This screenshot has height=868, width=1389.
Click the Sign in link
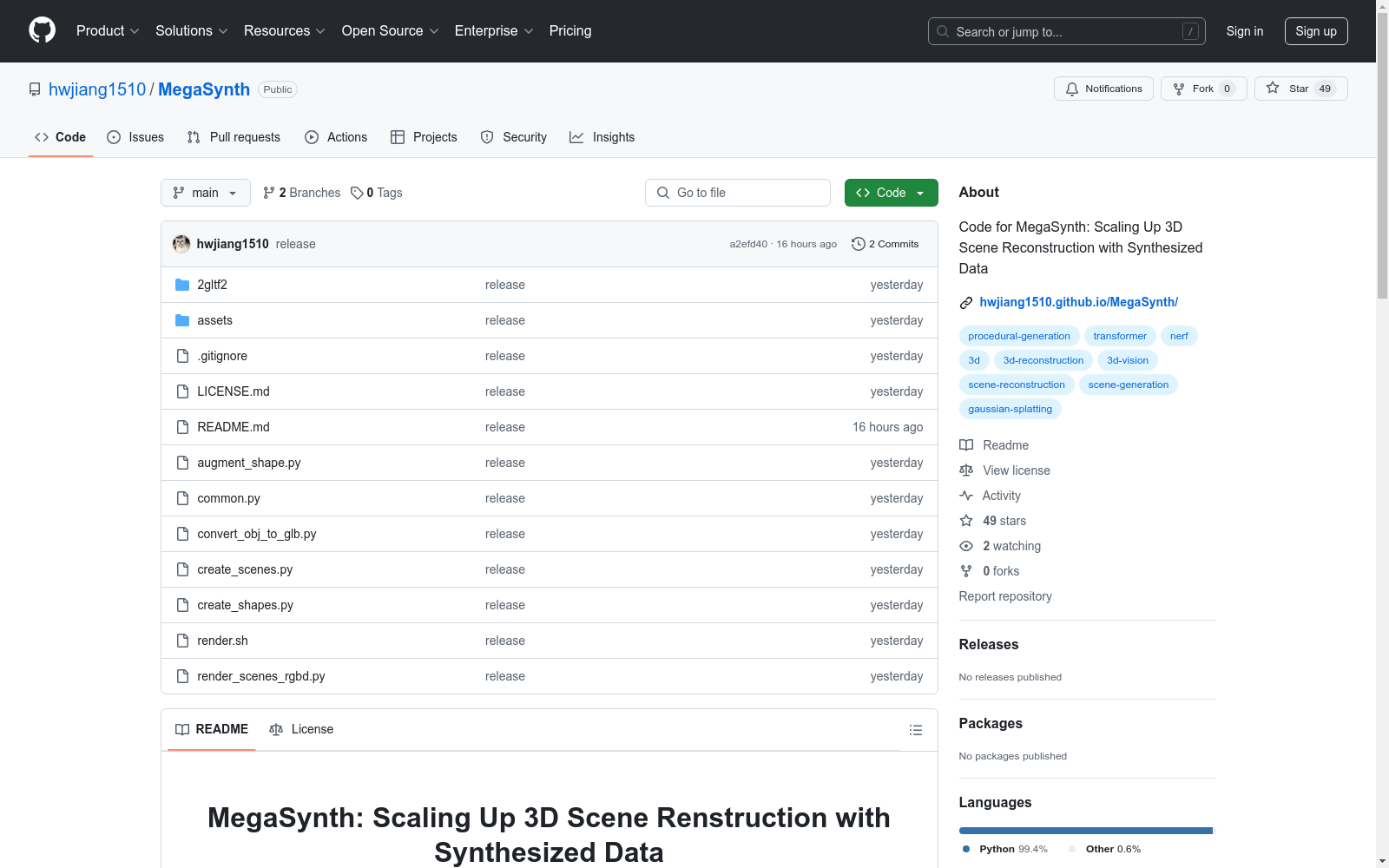tap(1245, 31)
